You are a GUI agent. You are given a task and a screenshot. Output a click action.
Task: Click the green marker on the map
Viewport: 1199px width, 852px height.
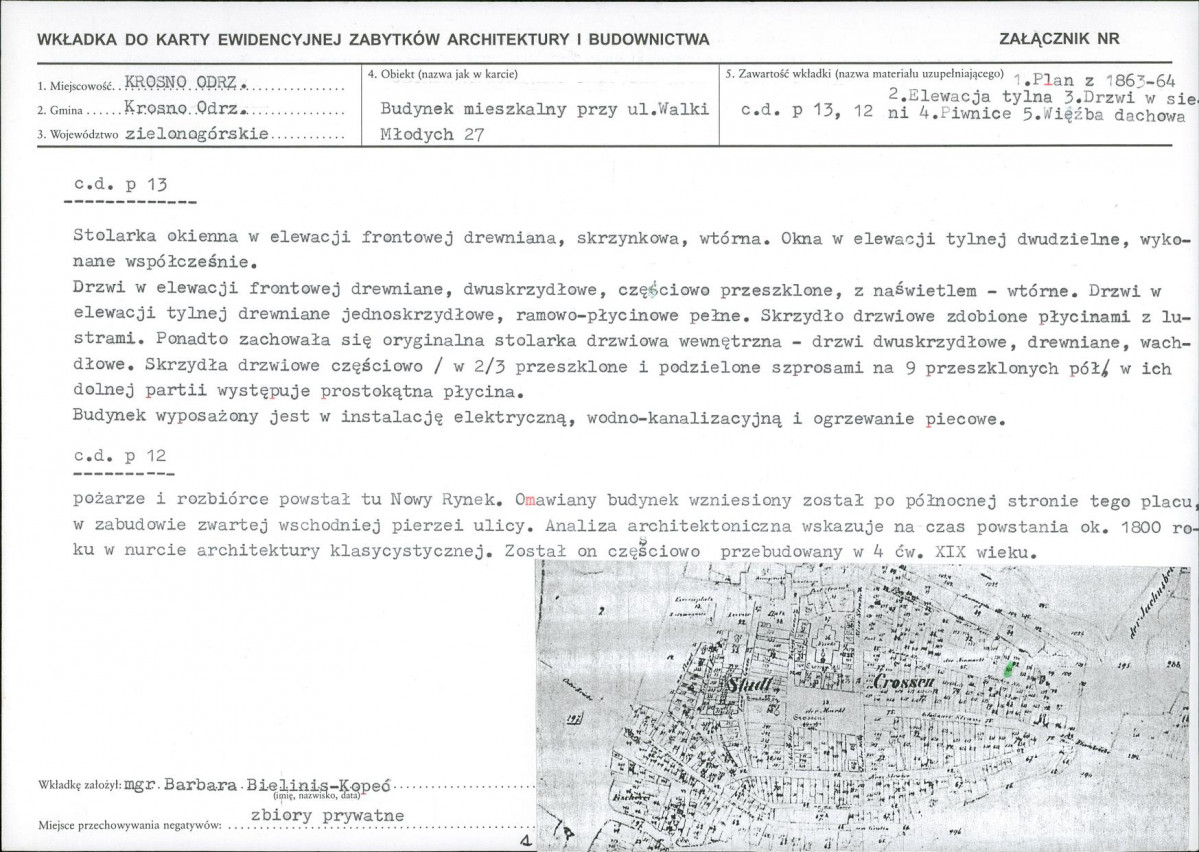click(x=1009, y=669)
